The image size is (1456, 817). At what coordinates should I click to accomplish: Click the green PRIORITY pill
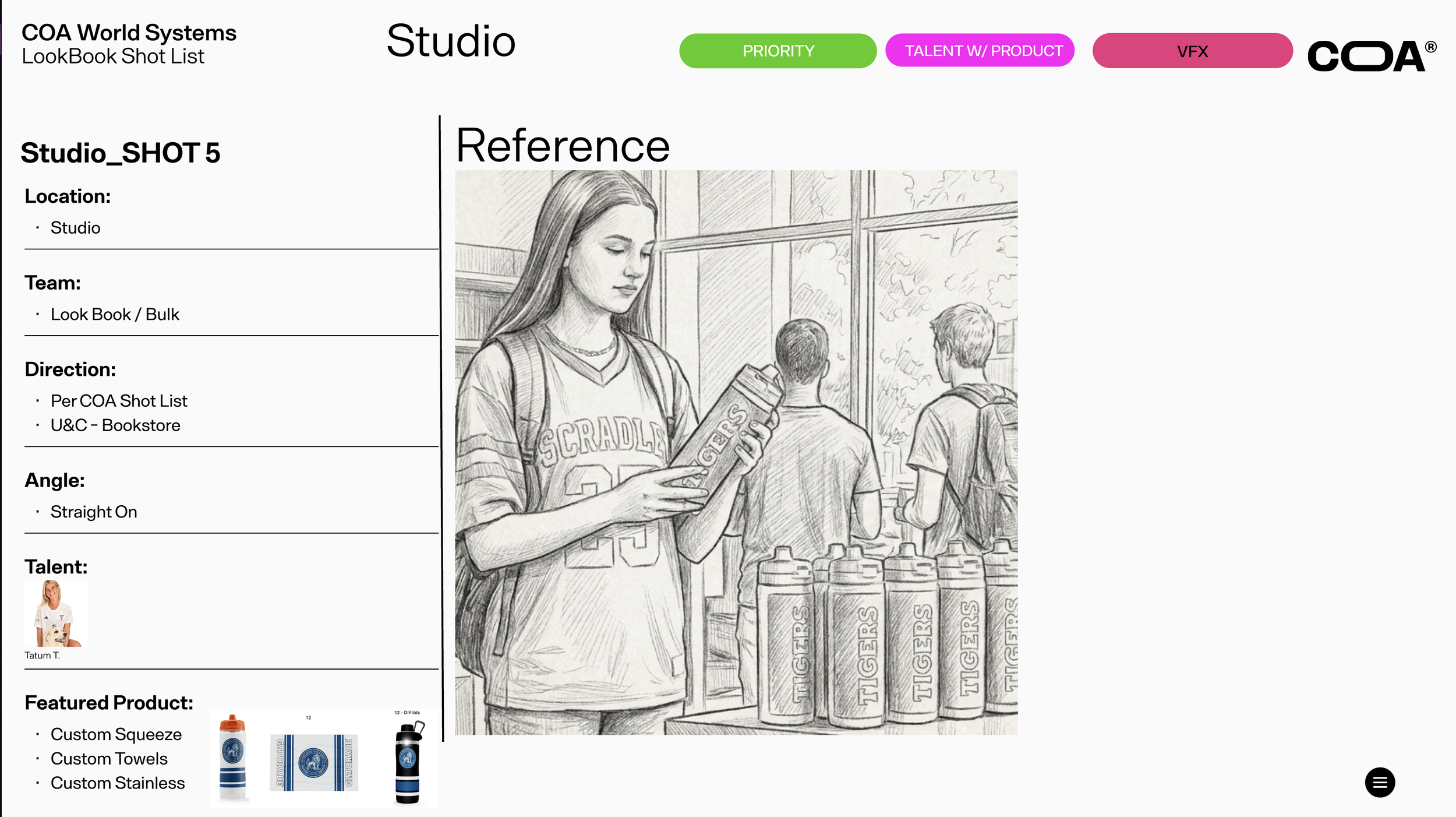coord(778,51)
